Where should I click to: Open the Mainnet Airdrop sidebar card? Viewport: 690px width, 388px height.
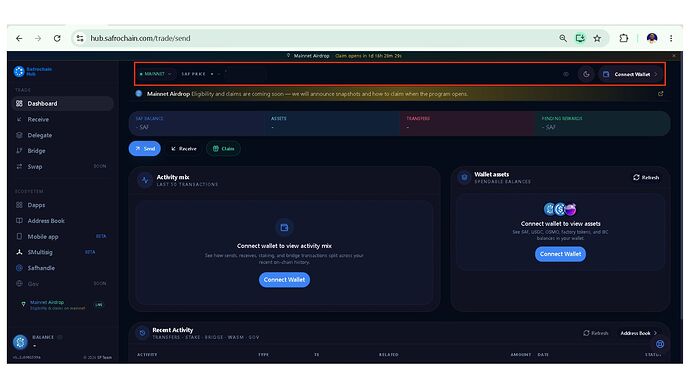tap(62, 305)
